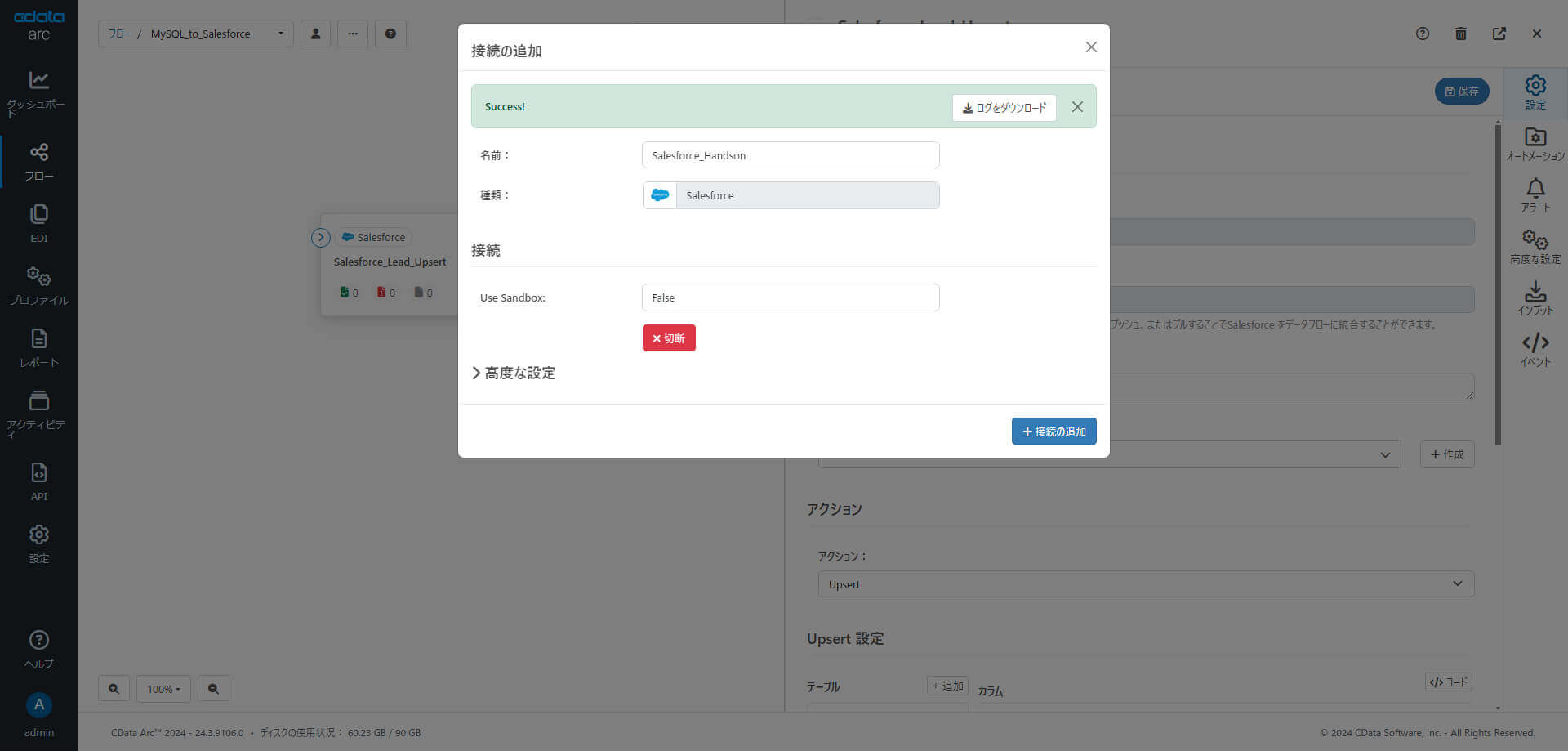Switch to the Input tab

tap(1535, 298)
